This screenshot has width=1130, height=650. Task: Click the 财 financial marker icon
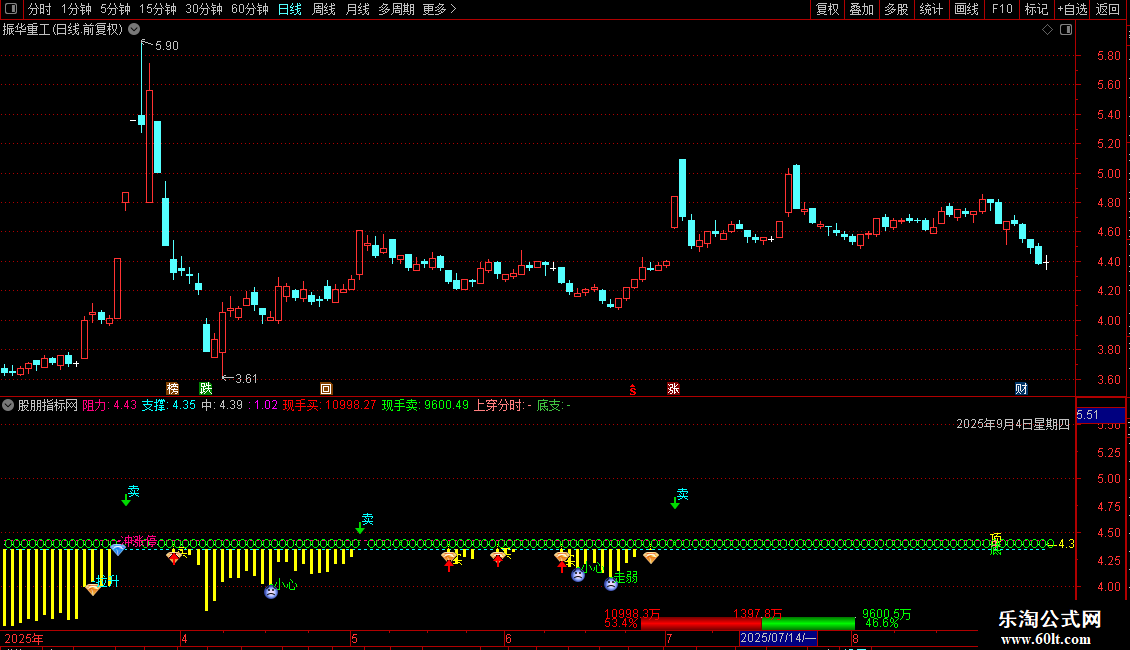click(x=1021, y=388)
